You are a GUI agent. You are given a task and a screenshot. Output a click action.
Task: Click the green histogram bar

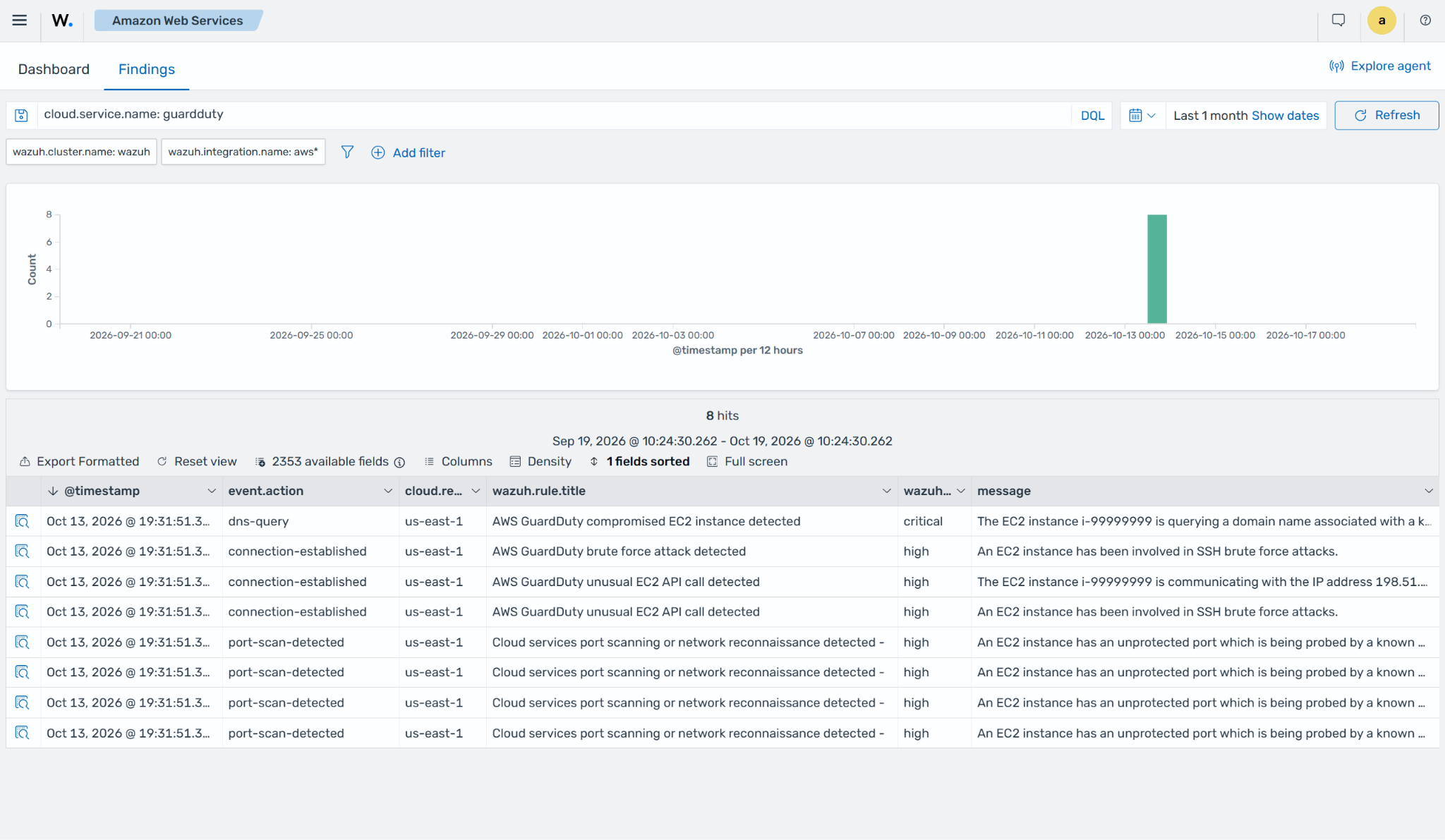1156,269
